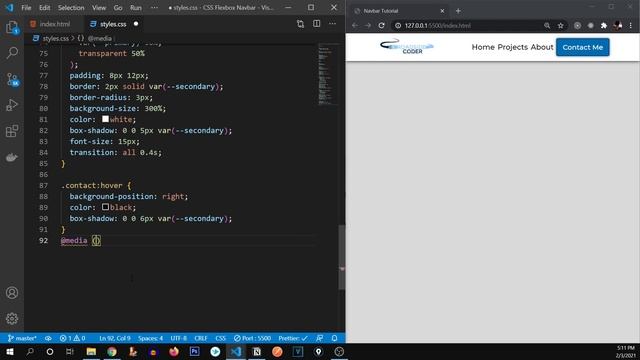Toggle Live Server at Port : 5500
The width and height of the screenshot is (640, 360).
point(252,338)
